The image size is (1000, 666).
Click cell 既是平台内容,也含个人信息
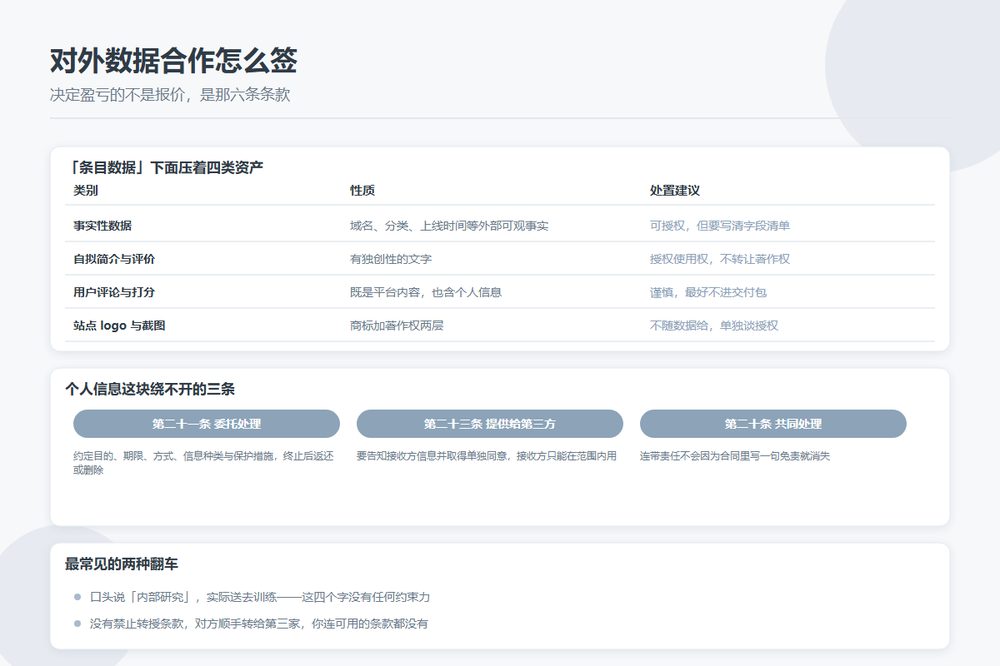point(425,292)
